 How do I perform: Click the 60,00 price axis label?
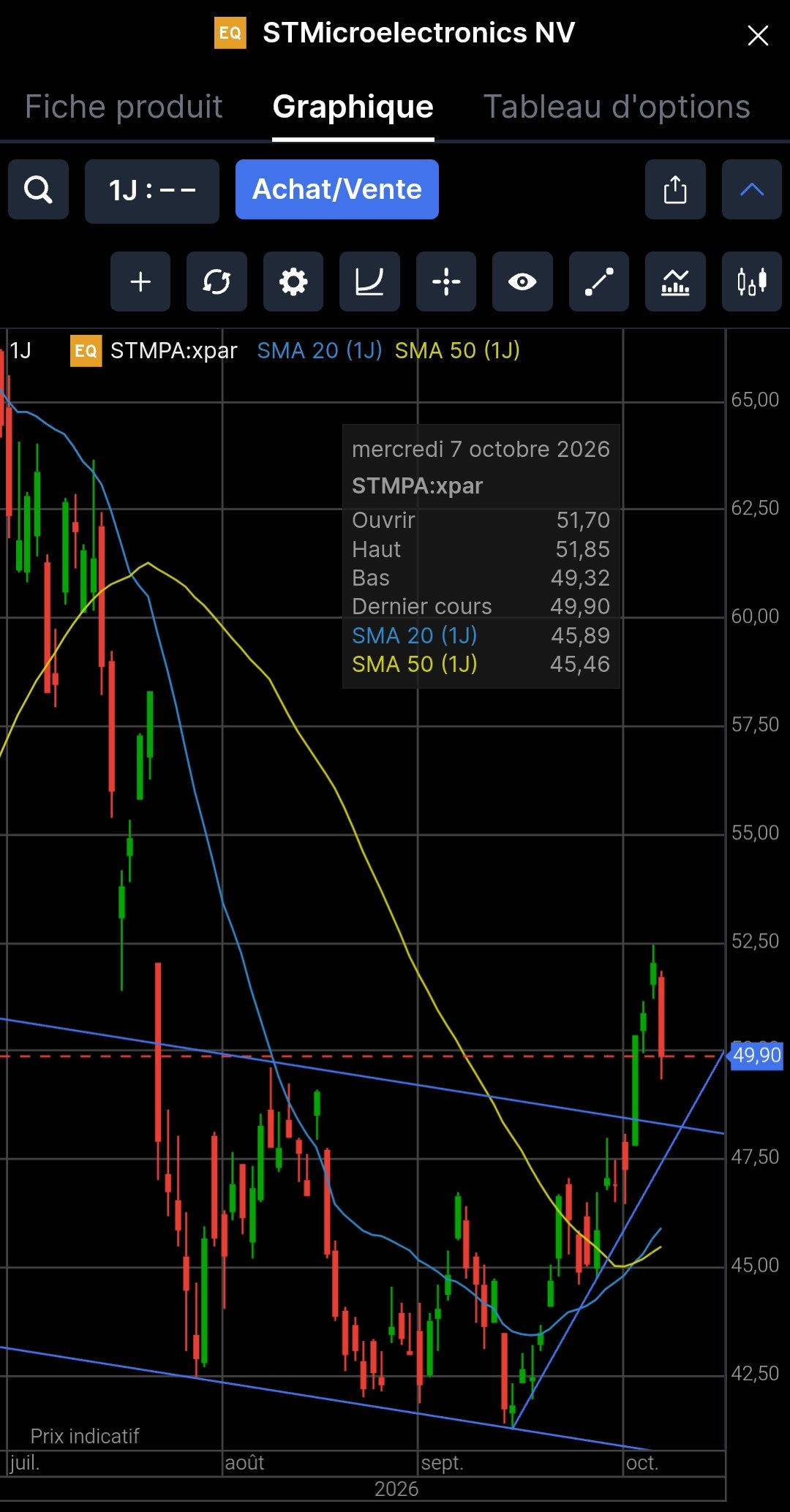(x=755, y=616)
